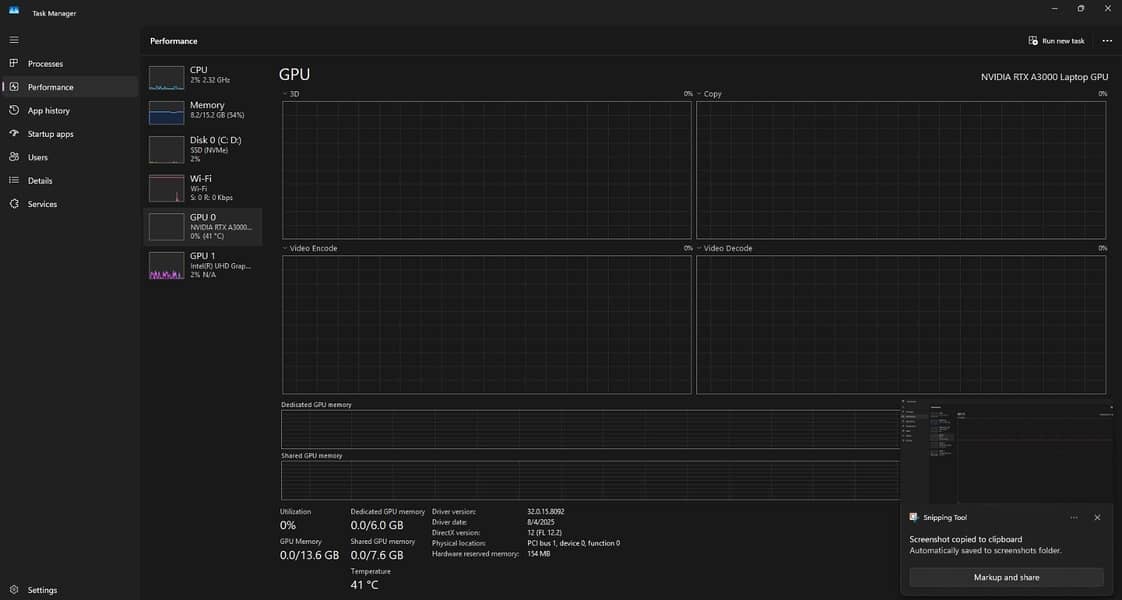The height and width of the screenshot is (600, 1122).
Task: Click the 41 °C temperature value
Action: [364, 585]
